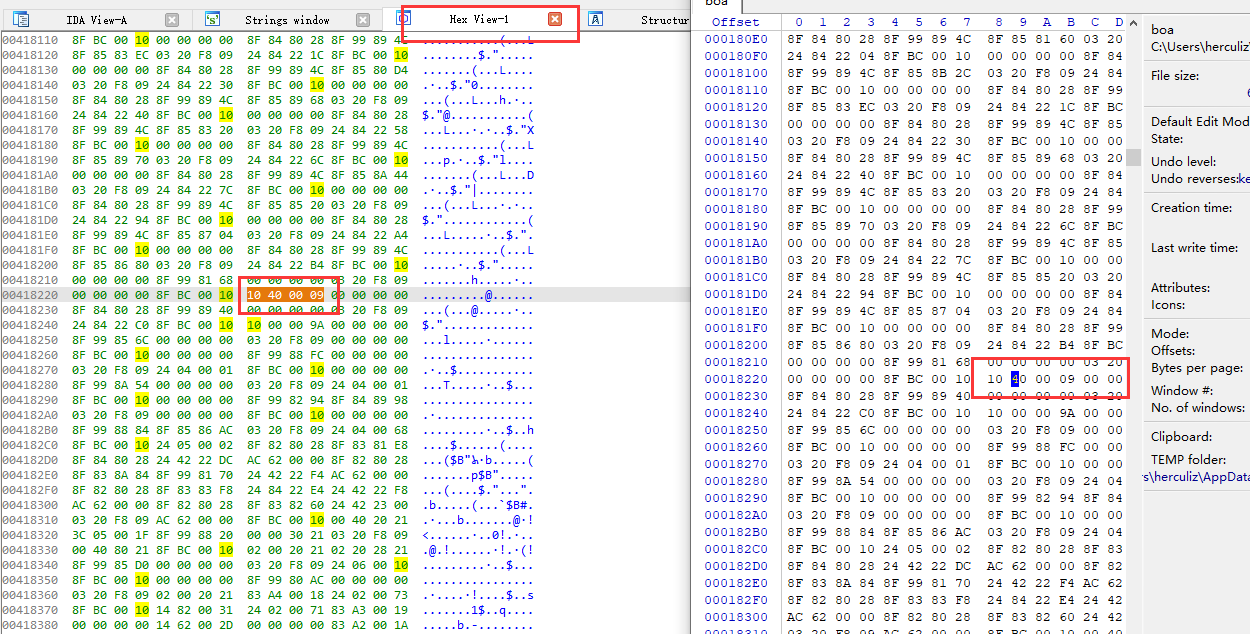Click the IDA View-A tab icon

point(21,19)
